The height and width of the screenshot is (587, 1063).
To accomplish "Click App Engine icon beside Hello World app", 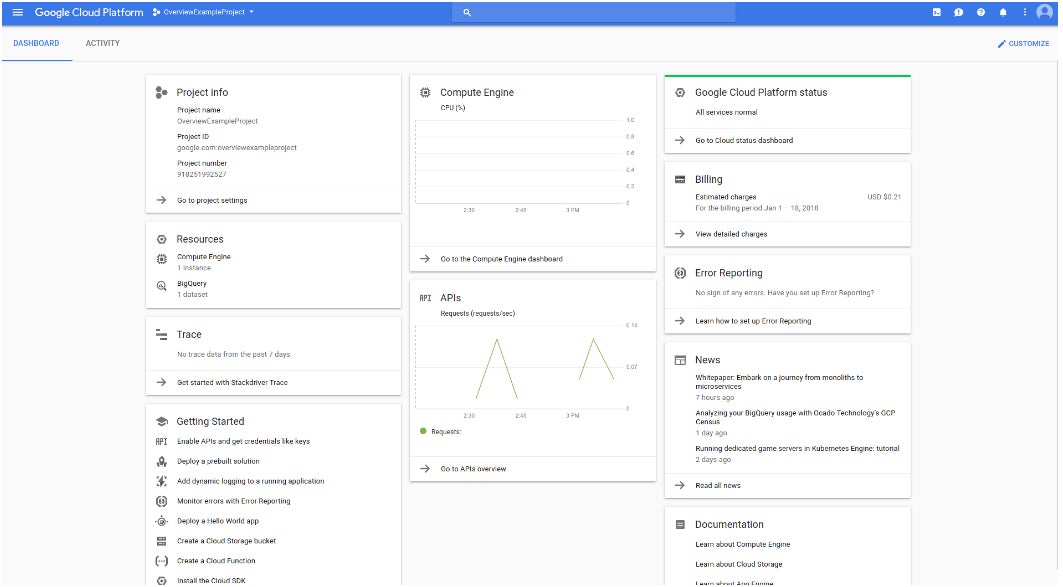I will 161,521.
